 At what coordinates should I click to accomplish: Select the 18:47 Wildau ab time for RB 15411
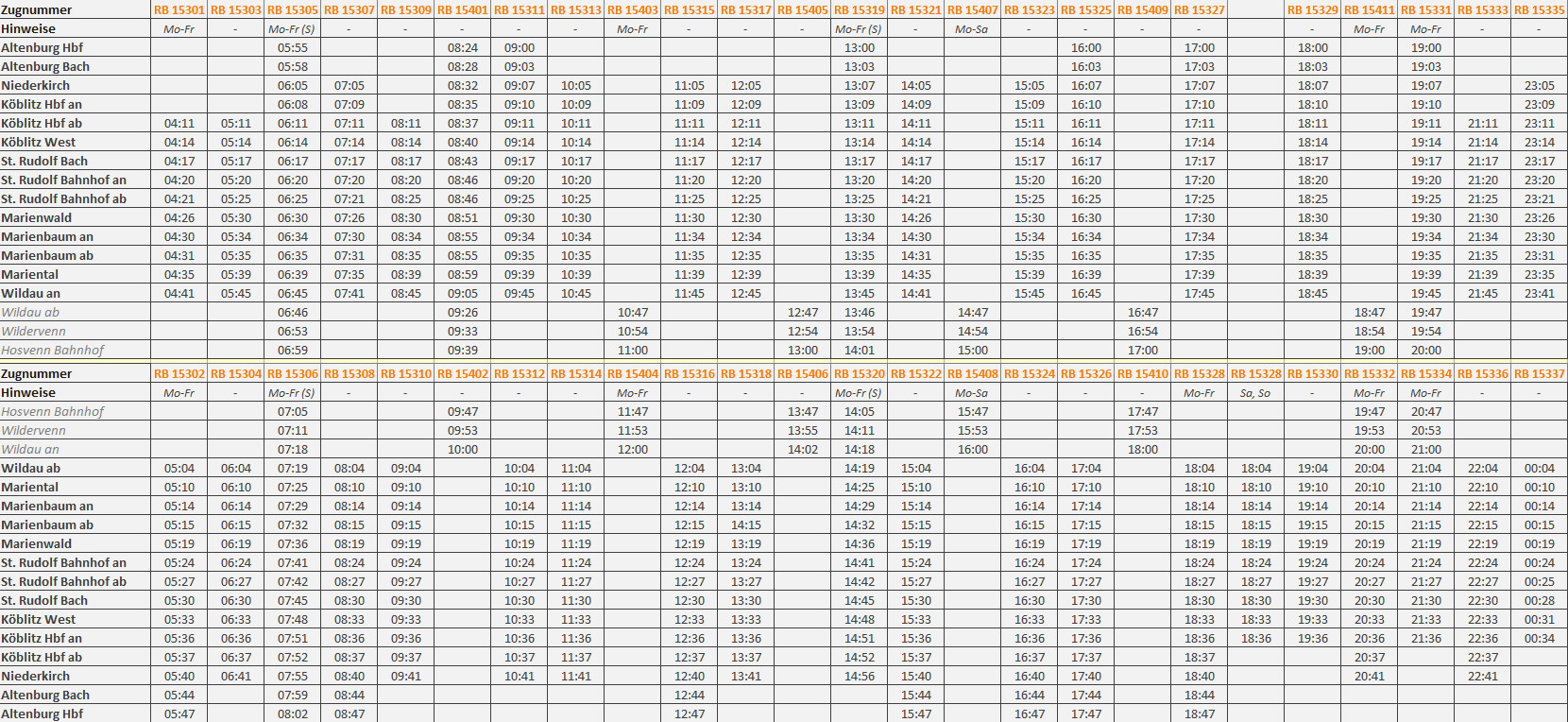pos(1370,312)
